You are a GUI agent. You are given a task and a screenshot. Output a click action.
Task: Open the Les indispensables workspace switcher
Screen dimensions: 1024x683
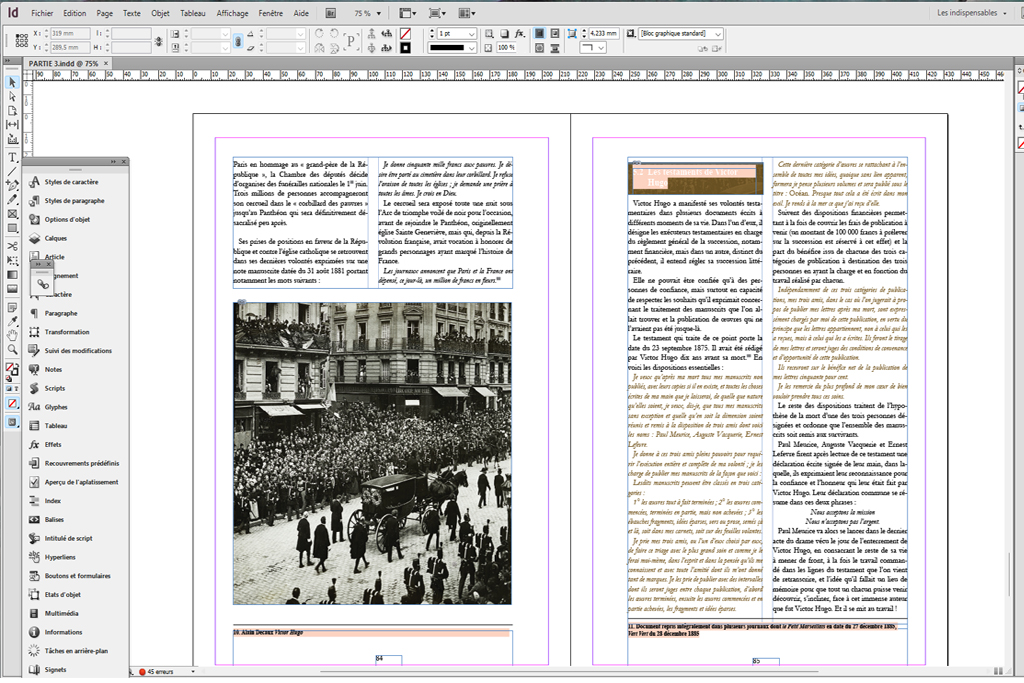click(972, 13)
